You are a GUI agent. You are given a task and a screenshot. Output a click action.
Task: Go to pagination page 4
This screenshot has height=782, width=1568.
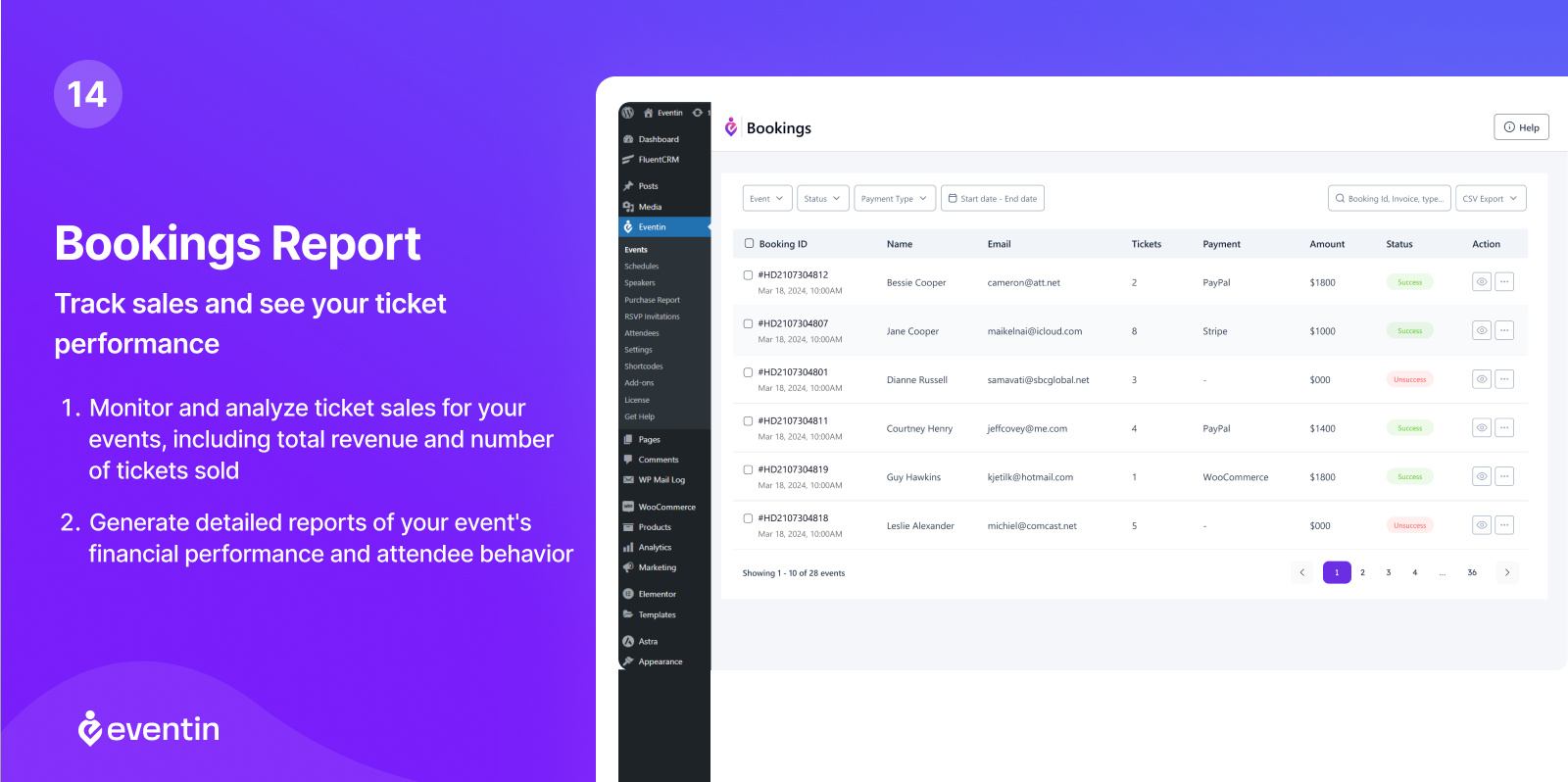click(1415, 572)
